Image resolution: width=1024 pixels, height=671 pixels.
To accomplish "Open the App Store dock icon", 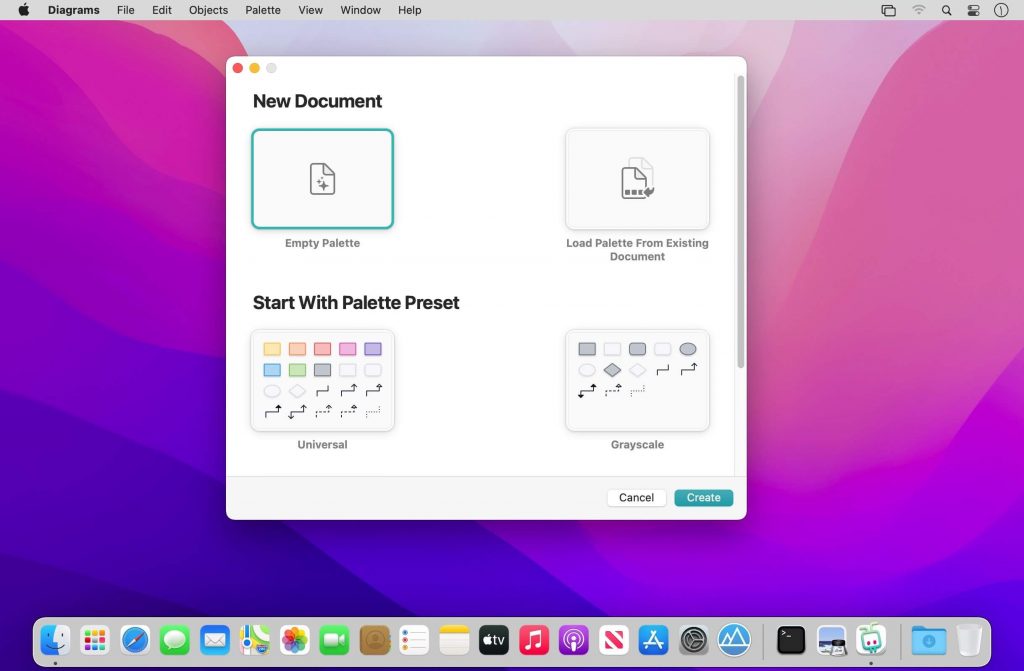I will pos(653,639).
